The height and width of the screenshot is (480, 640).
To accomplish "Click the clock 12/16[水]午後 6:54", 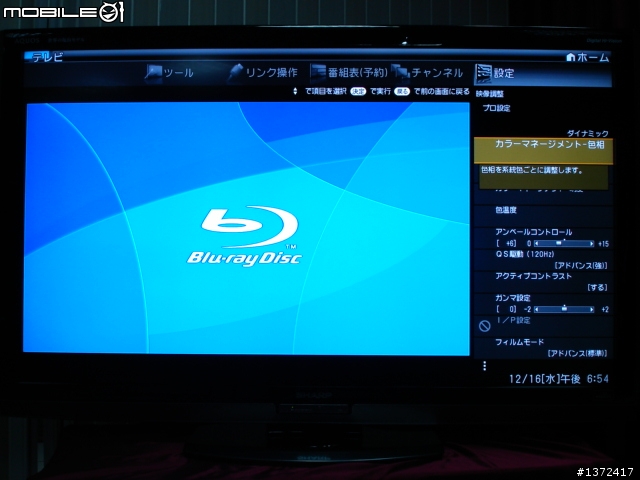I will [x=558, y=379].
